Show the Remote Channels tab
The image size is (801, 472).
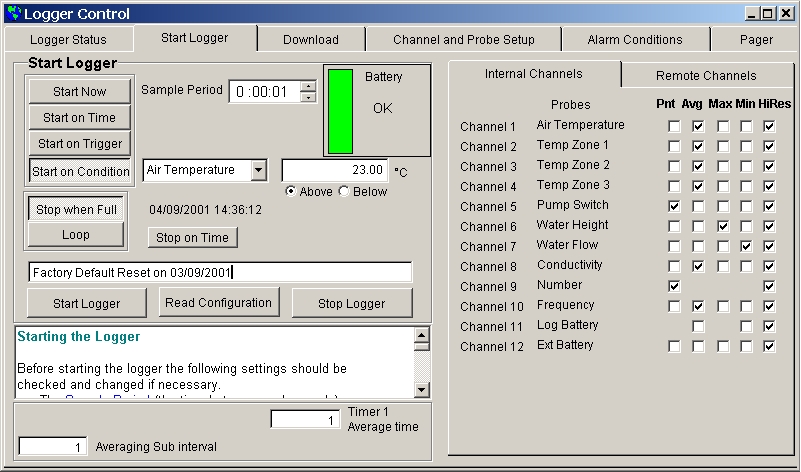click(x=706, y=76)
